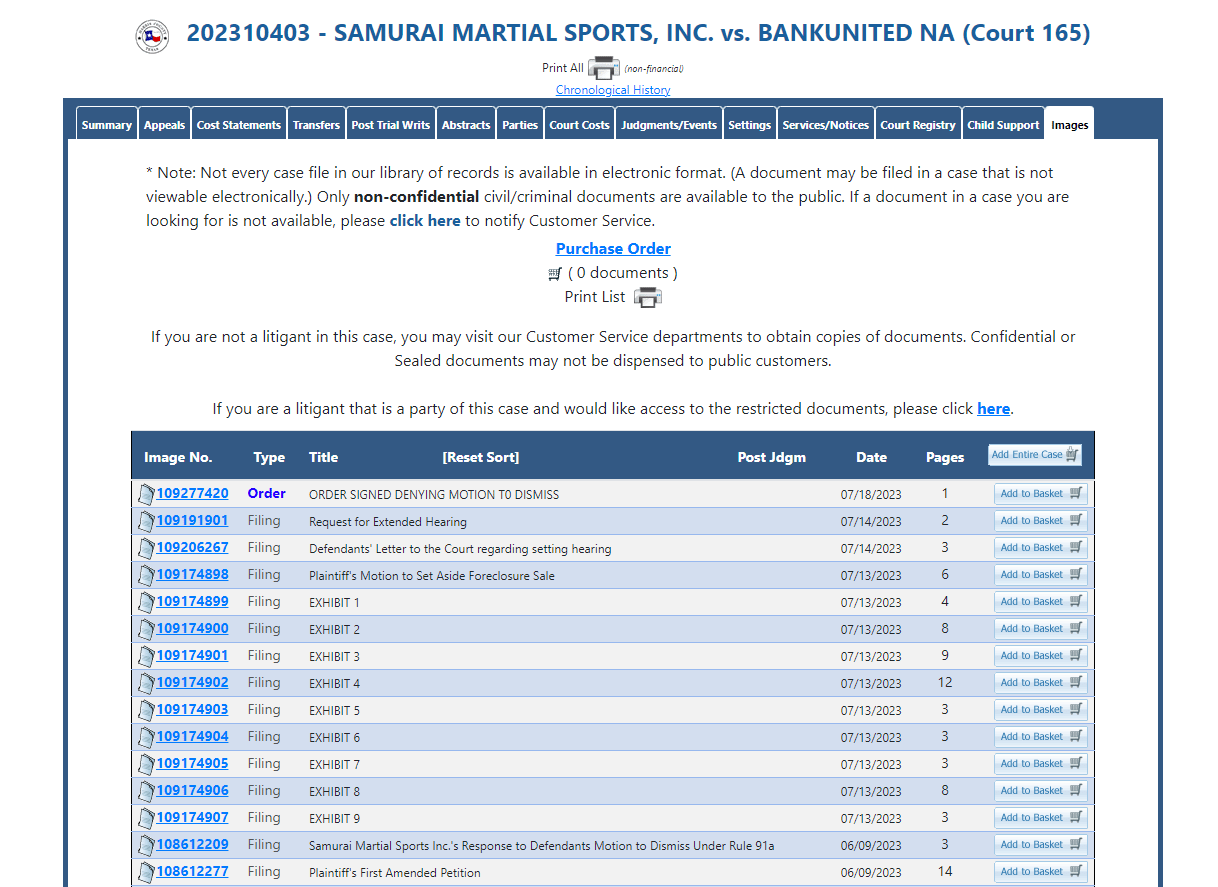Select the Images tab
Screen dimensions: 1218x887
tap(1070, 125)
